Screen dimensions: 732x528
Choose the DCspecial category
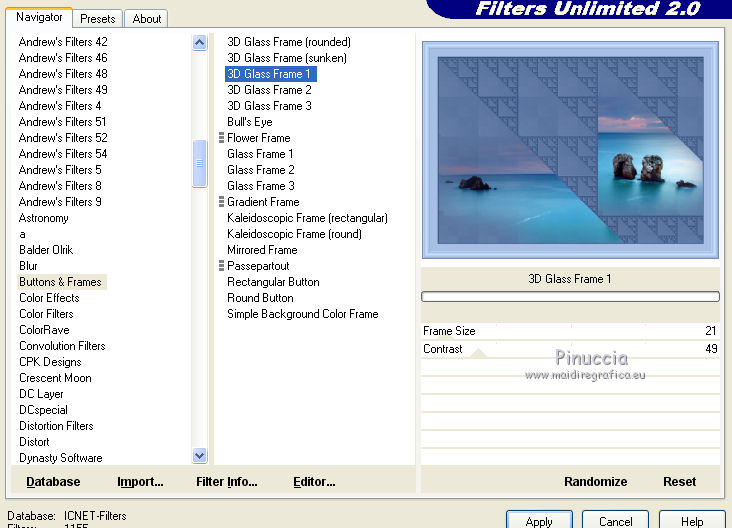coord(43,410)
